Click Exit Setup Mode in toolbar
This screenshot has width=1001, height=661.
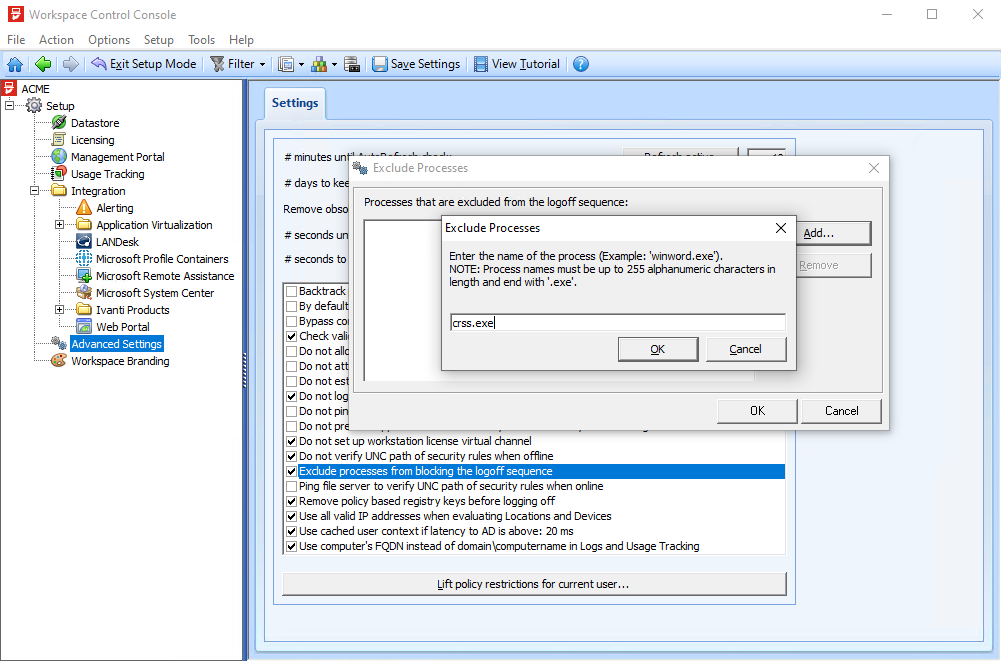144,64
